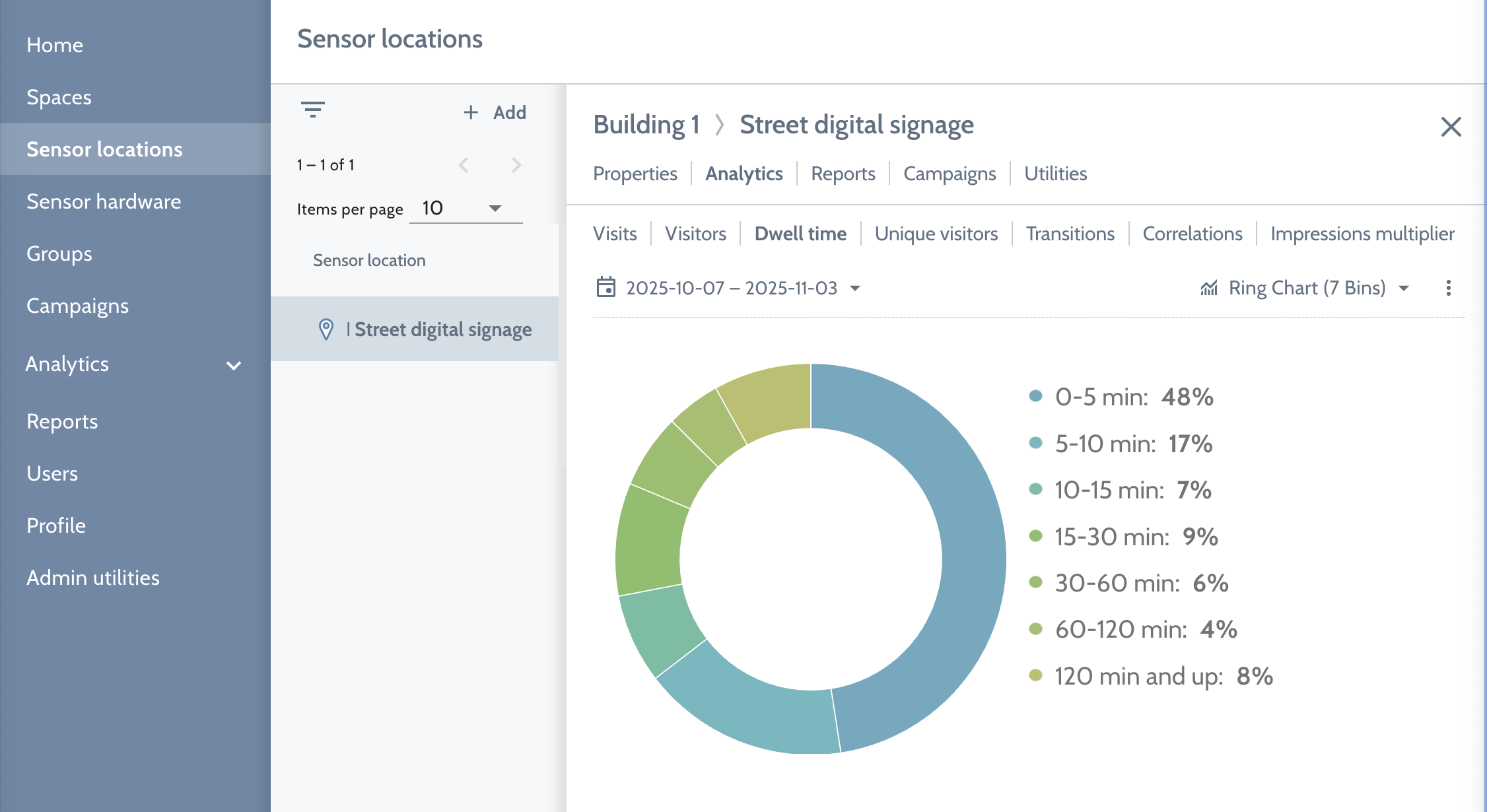1487x812 pixels.
Task: Select Street digital signage in the sensor list
Action: pyautogui.click(x=442, y=329)
